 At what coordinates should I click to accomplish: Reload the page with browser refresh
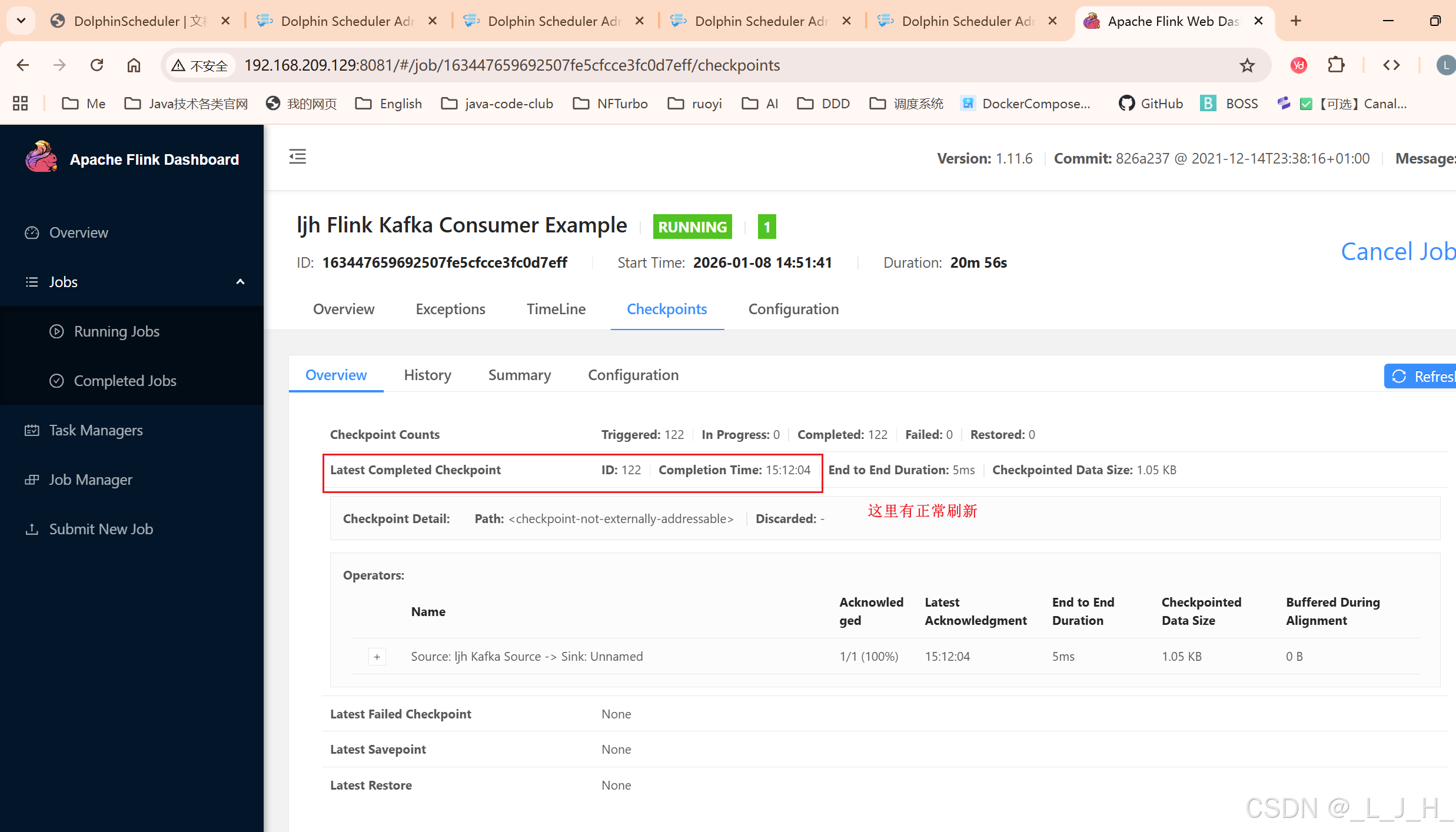coord(97,65)
